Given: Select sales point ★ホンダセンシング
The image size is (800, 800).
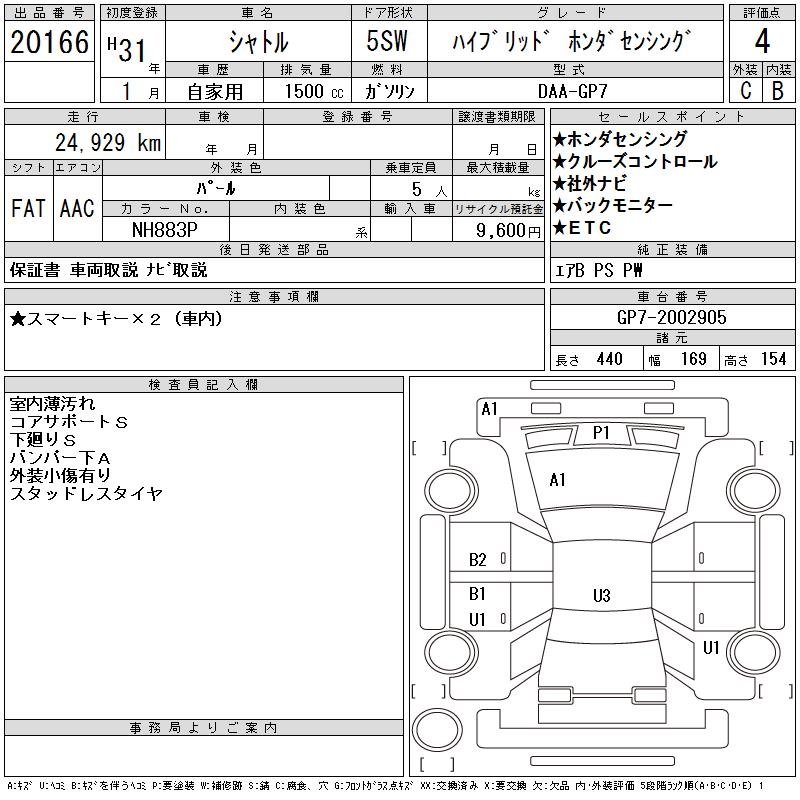Looking at the screenshot, I should (x=619, y=139).
